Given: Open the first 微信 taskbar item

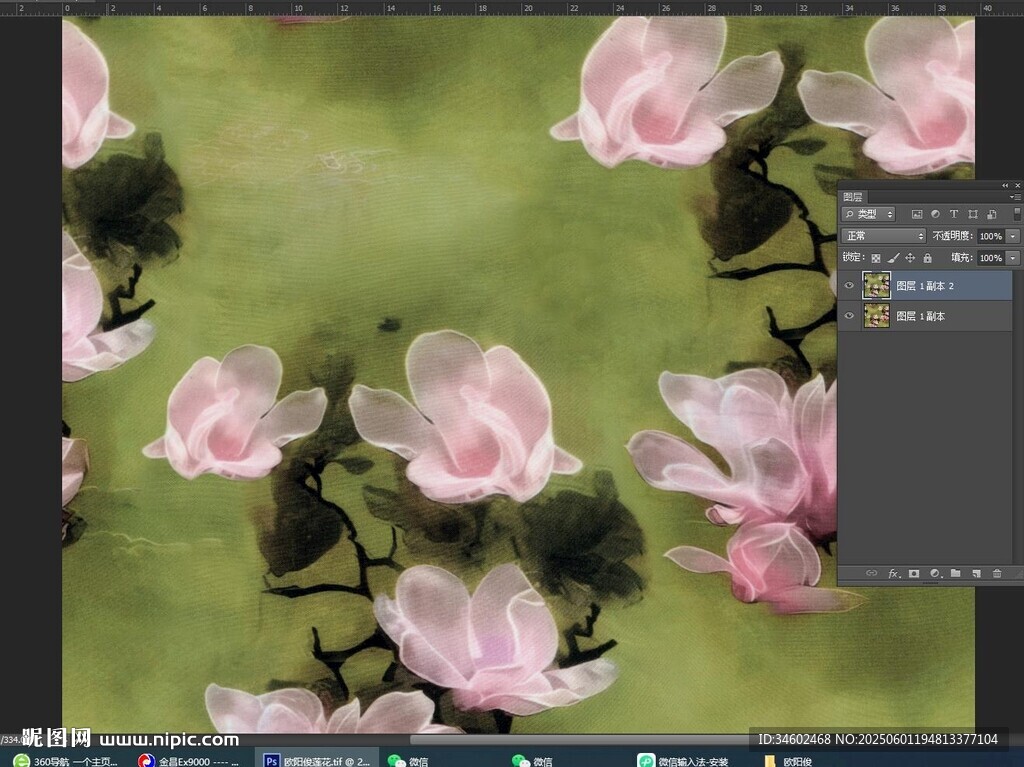Looking at the screenshot, I should click(x=408, y=760).
